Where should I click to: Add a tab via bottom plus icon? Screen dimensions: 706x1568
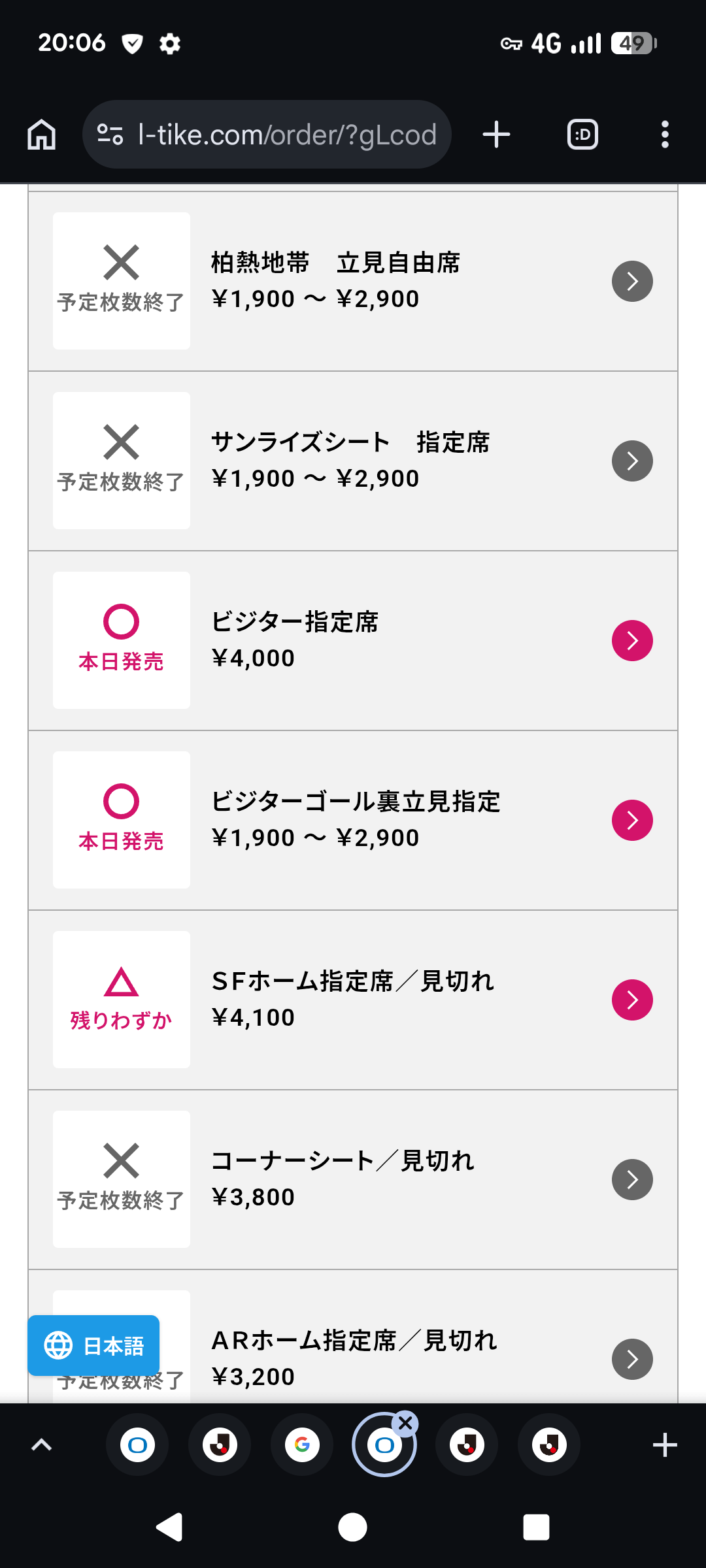pyautogui.click(x=665, y=1445)
